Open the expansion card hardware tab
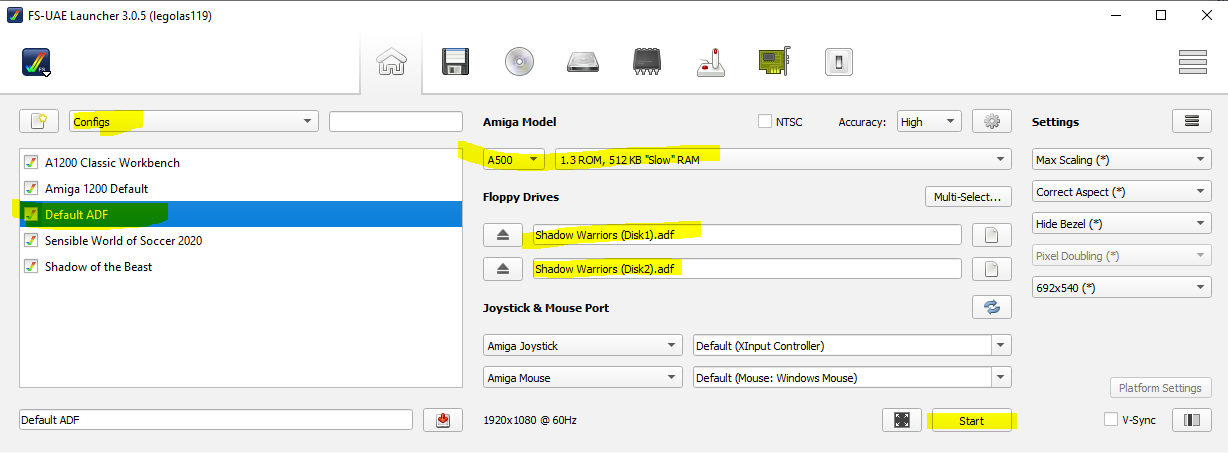Screen dimensions: 1228x453 tap(774, 63)
